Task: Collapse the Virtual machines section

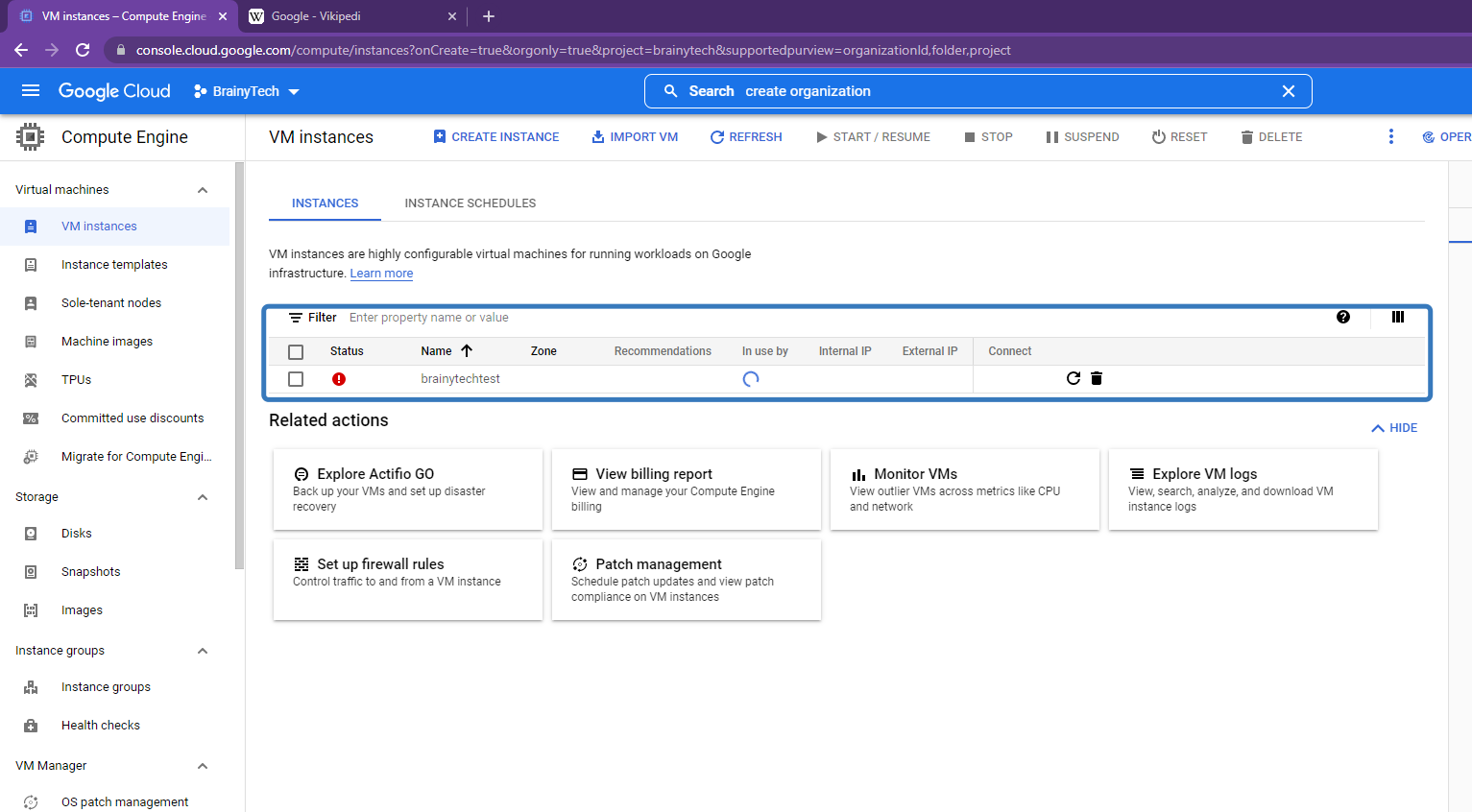Action: pyautogui.click(x=203, y=190)
